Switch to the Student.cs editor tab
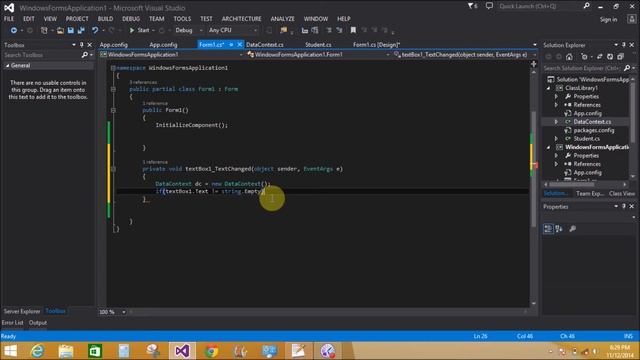 pos(318,45)
